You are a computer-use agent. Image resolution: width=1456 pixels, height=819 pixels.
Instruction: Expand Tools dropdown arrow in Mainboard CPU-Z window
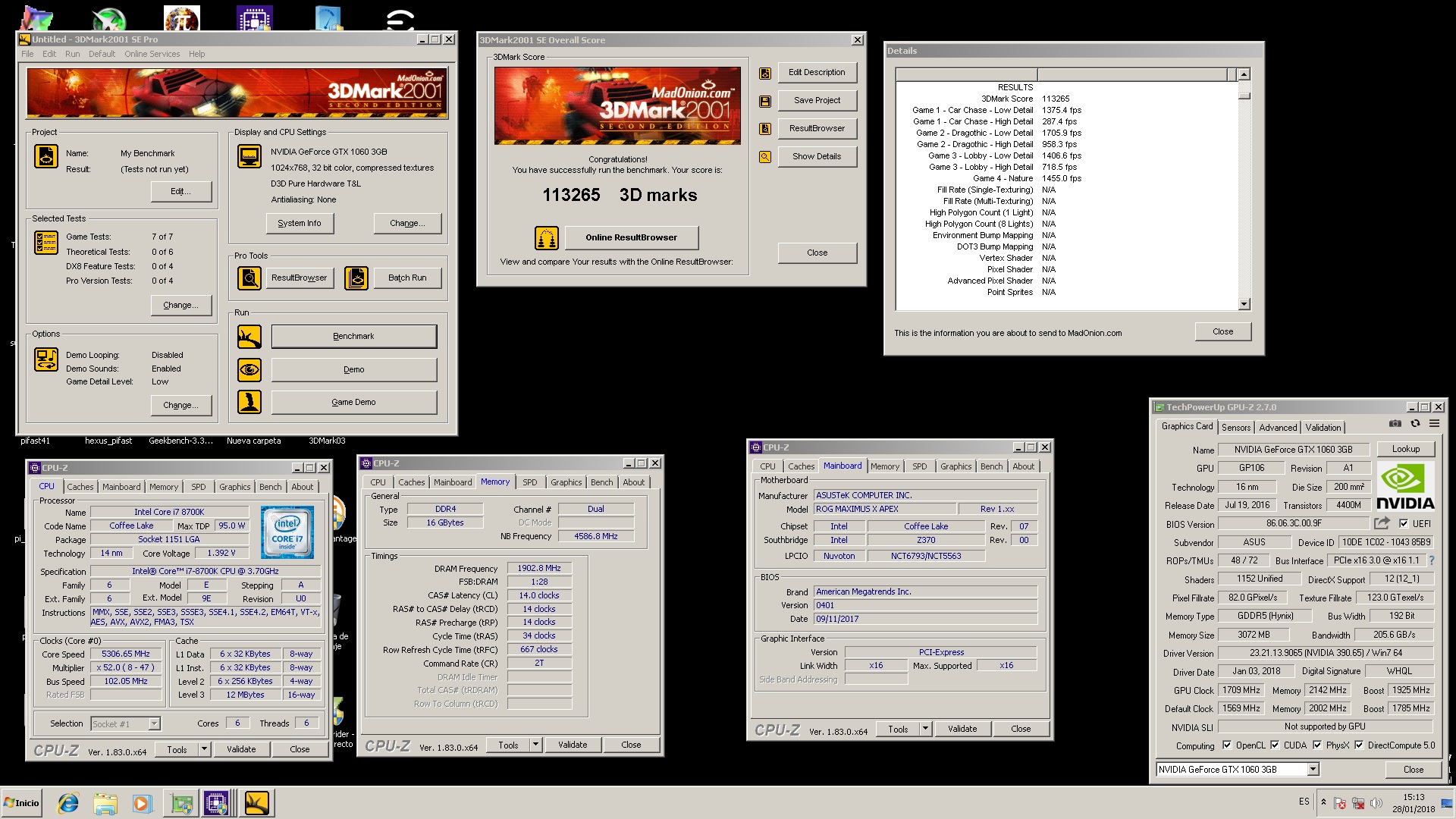click(925, 729)
